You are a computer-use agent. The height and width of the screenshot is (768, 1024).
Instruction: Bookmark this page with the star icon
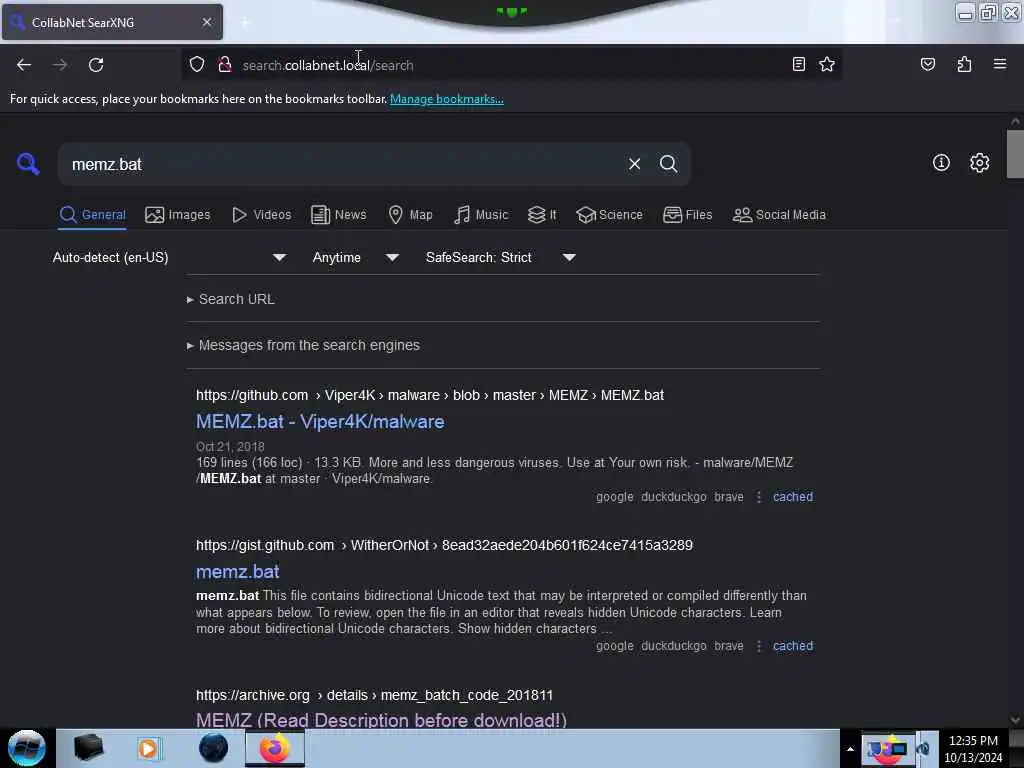point(827,64)
